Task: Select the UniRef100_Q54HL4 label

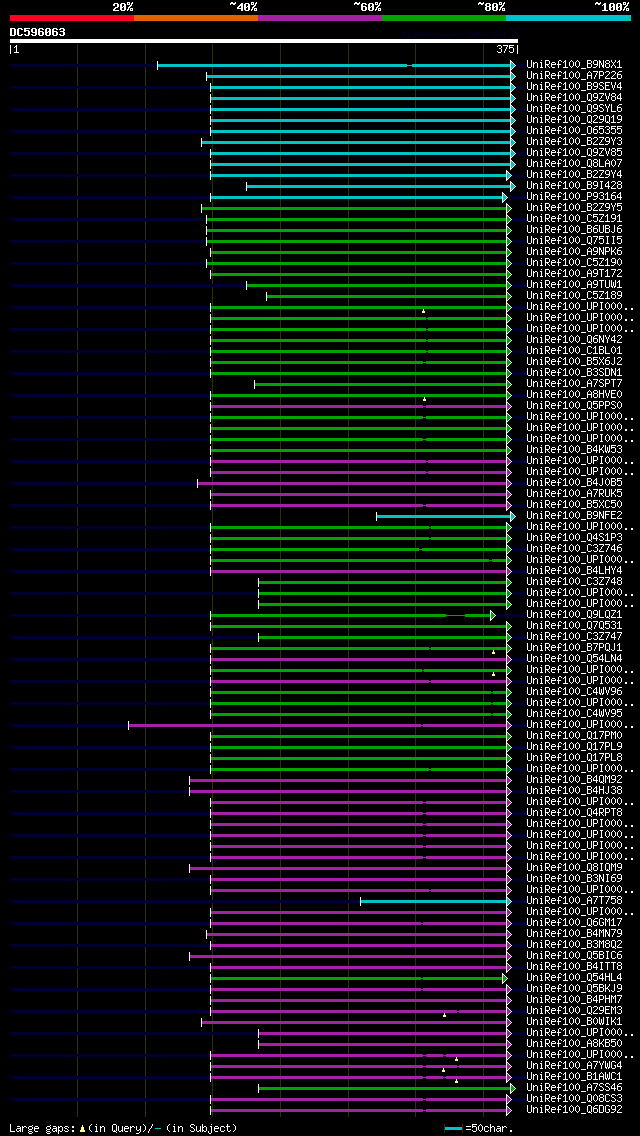Action: point(574,978)
